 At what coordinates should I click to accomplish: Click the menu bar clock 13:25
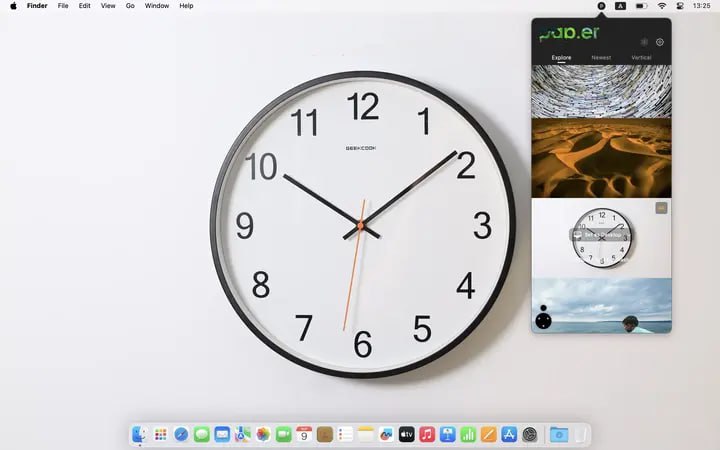(702, 6)
